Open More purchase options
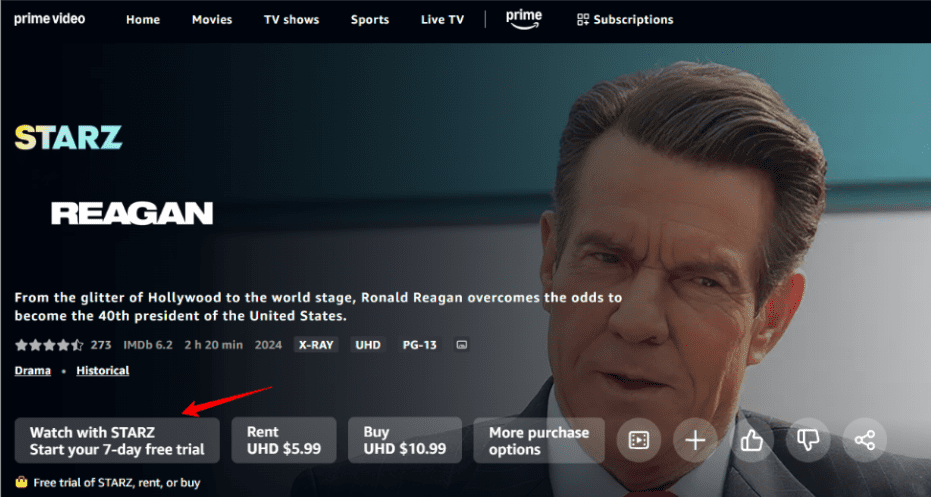The height and width of the screenshot is (497, 931). tap(539, 441)
